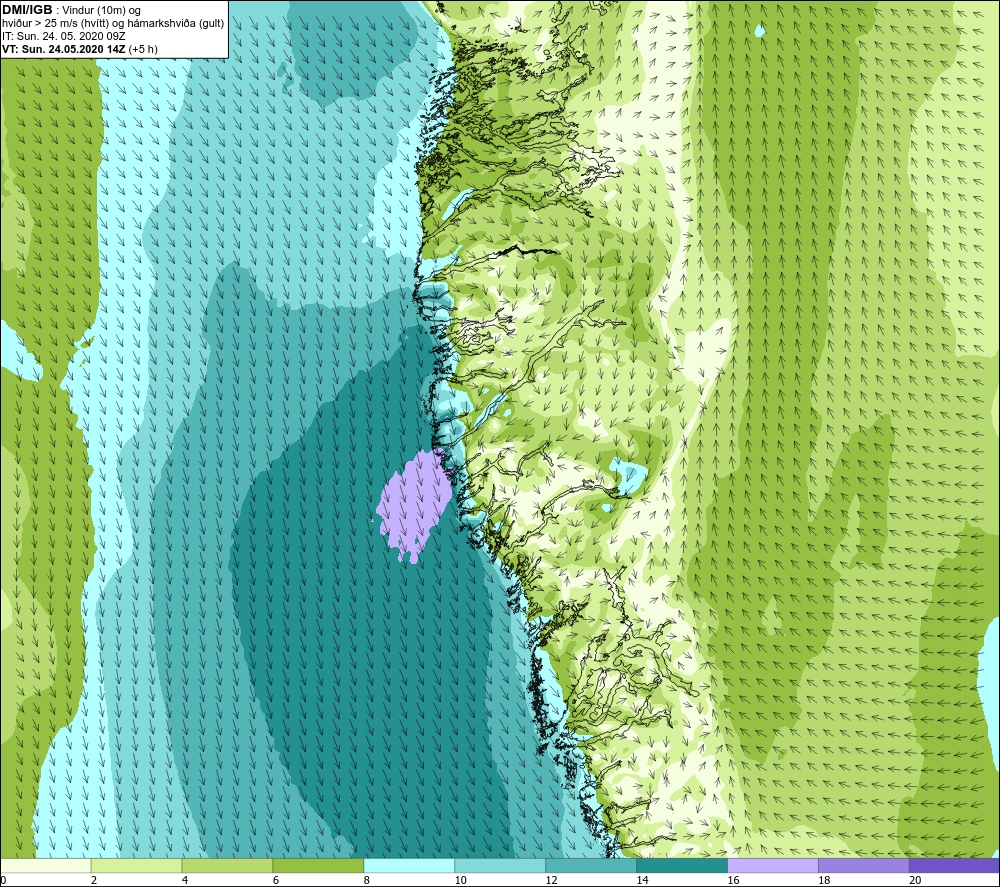Viewport: 1000px width, 887px height.
Task: Click the lavender high-wind patch offshore
Action: [413, 504]
